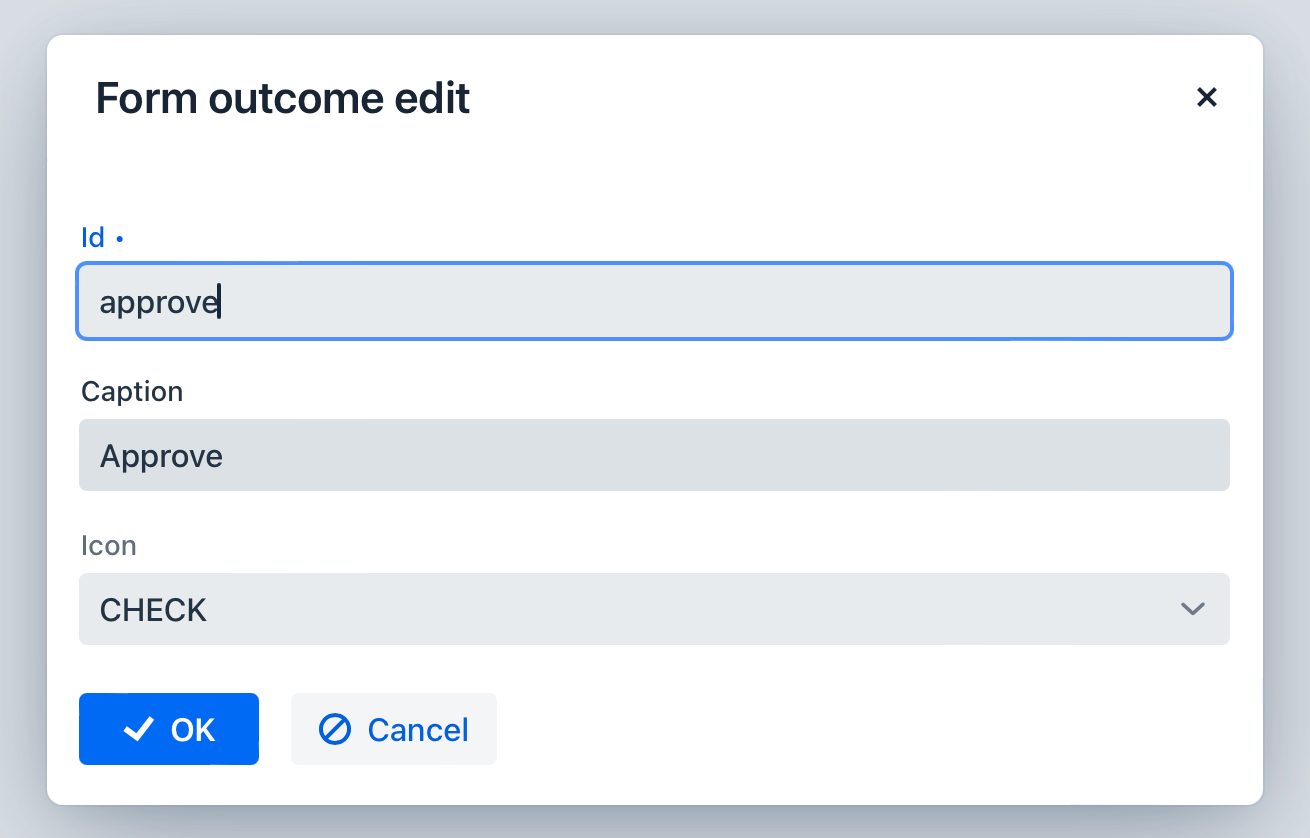Place cursor on the "approve" Id text
This screenshot has height=838, width=1310.
(158, 303)
